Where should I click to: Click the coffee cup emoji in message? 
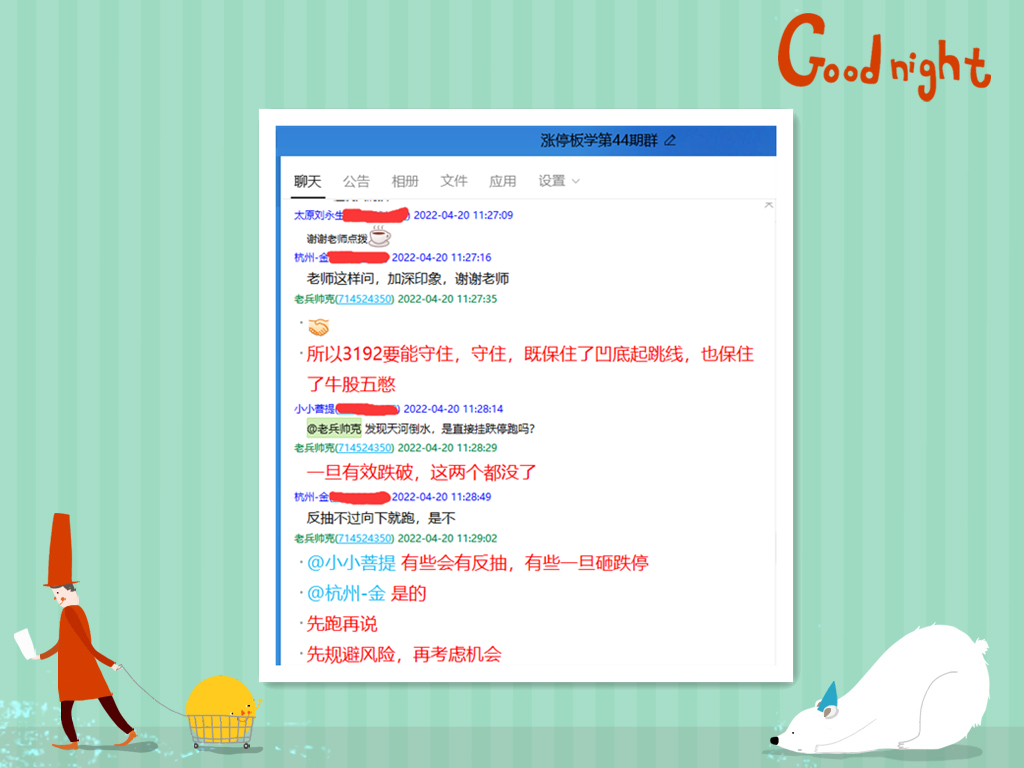379,236
